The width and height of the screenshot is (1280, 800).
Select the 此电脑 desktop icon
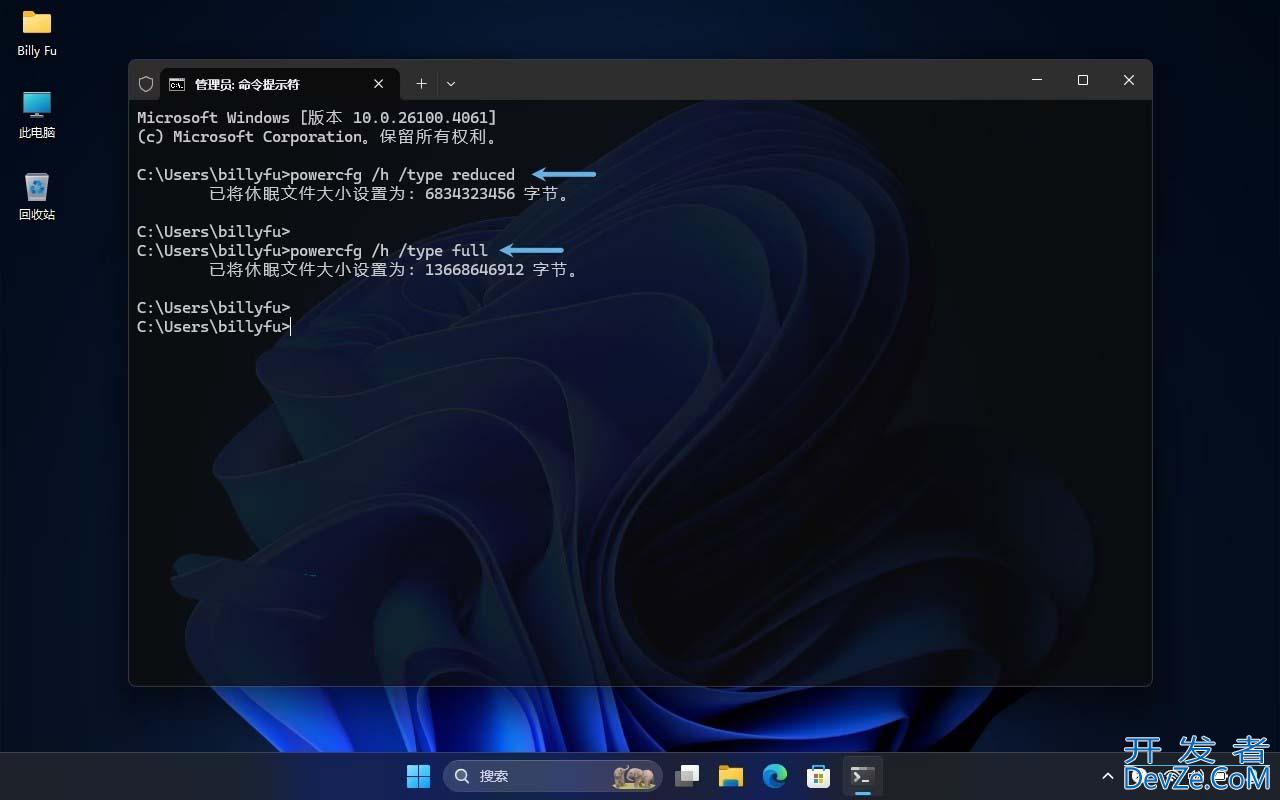[37, 114]
